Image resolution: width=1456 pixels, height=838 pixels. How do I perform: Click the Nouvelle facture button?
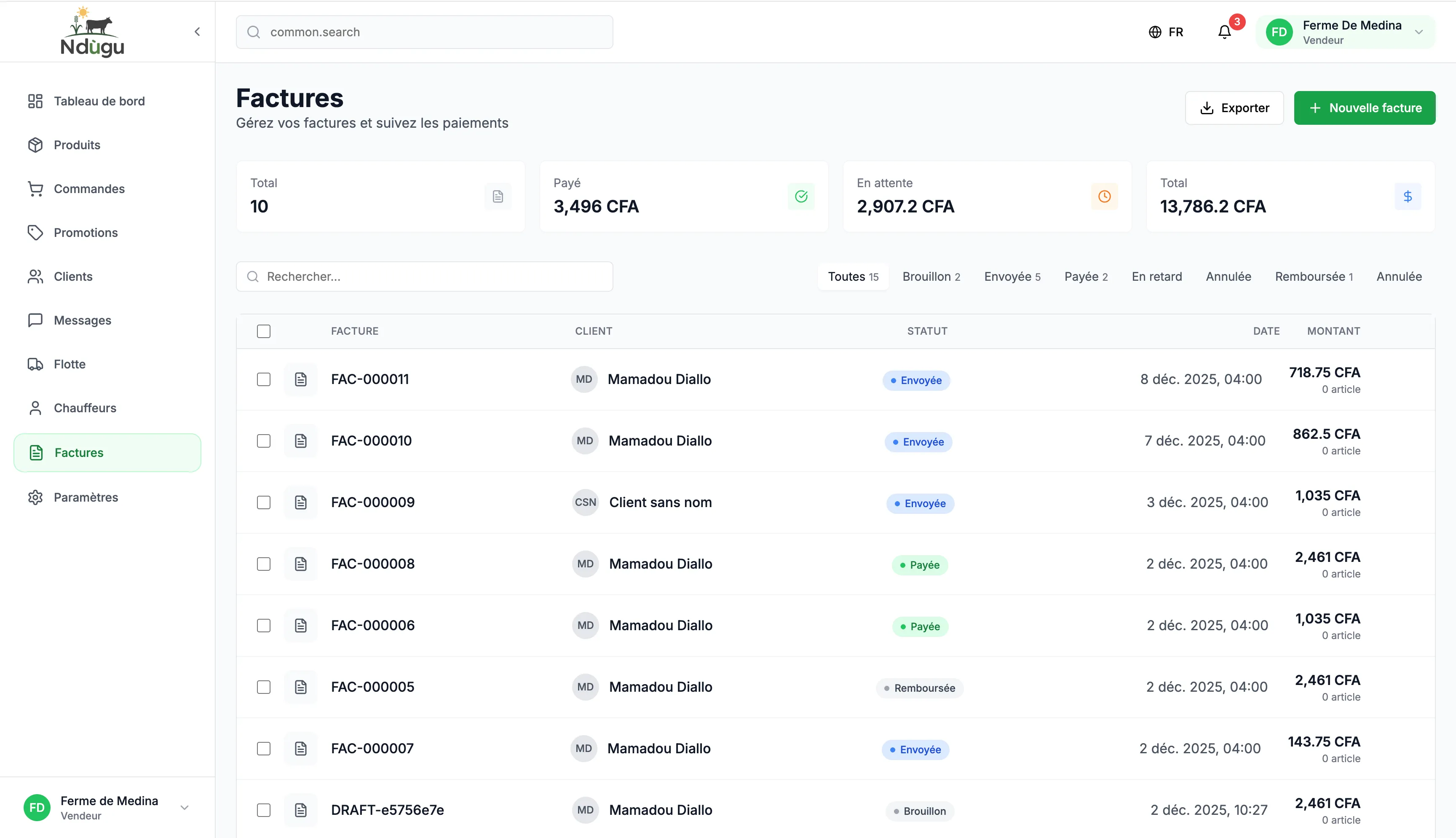1364,108
